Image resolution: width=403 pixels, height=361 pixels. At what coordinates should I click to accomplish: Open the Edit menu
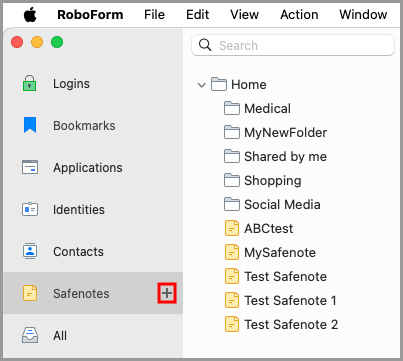pos(197,15)
